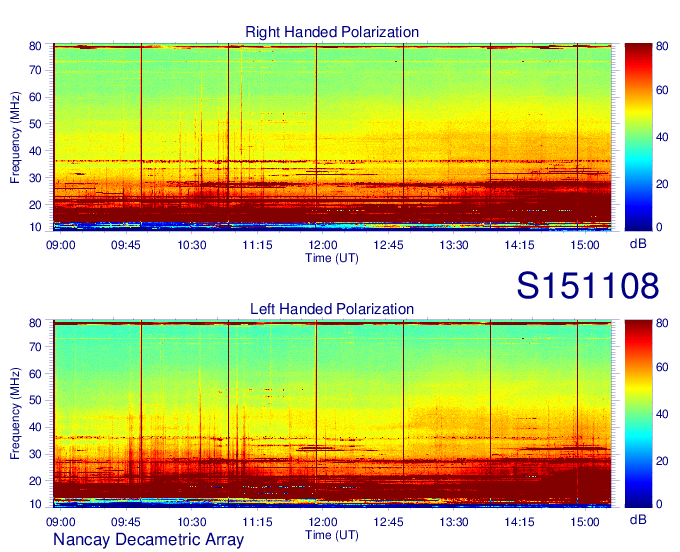Click the Frequency (MHz) axis label of the right-handed plot
Screen dimensions: 680x552
(15, 137)
